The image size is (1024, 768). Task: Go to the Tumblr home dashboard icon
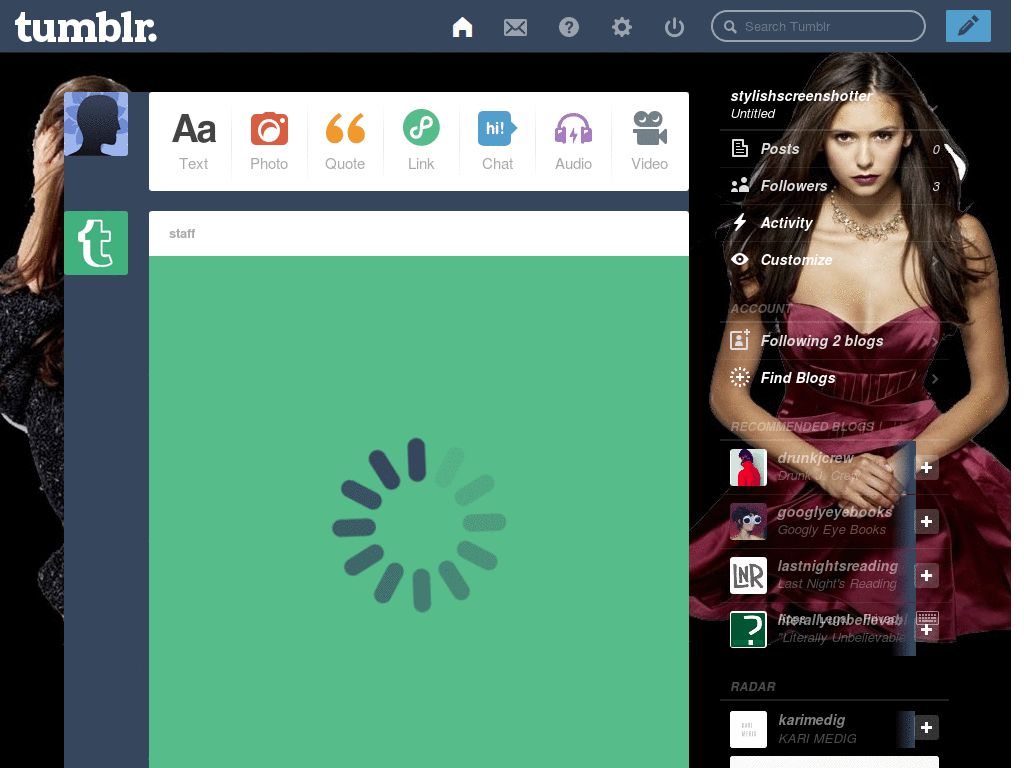coord(462,27)
